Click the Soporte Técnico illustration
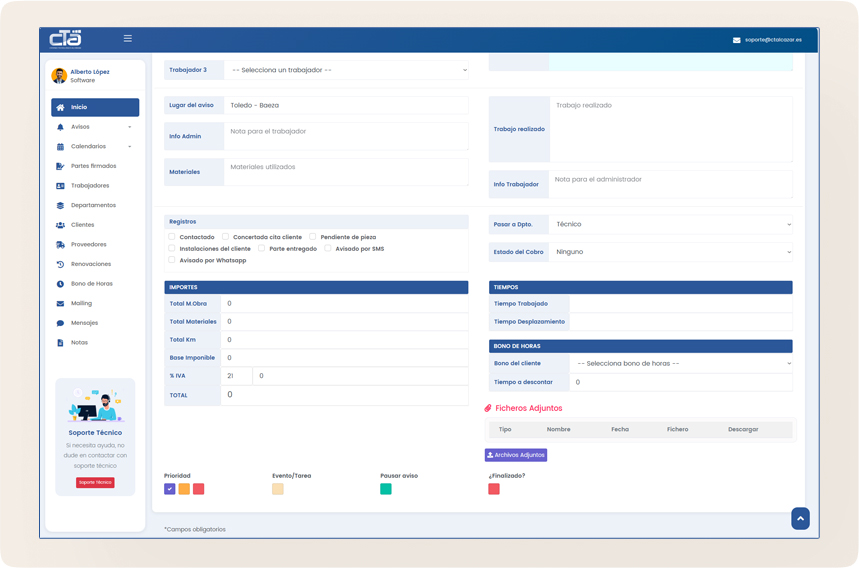The height and width of the screenshot is (568, 859). pyautogui.click(x=95, y=405)
